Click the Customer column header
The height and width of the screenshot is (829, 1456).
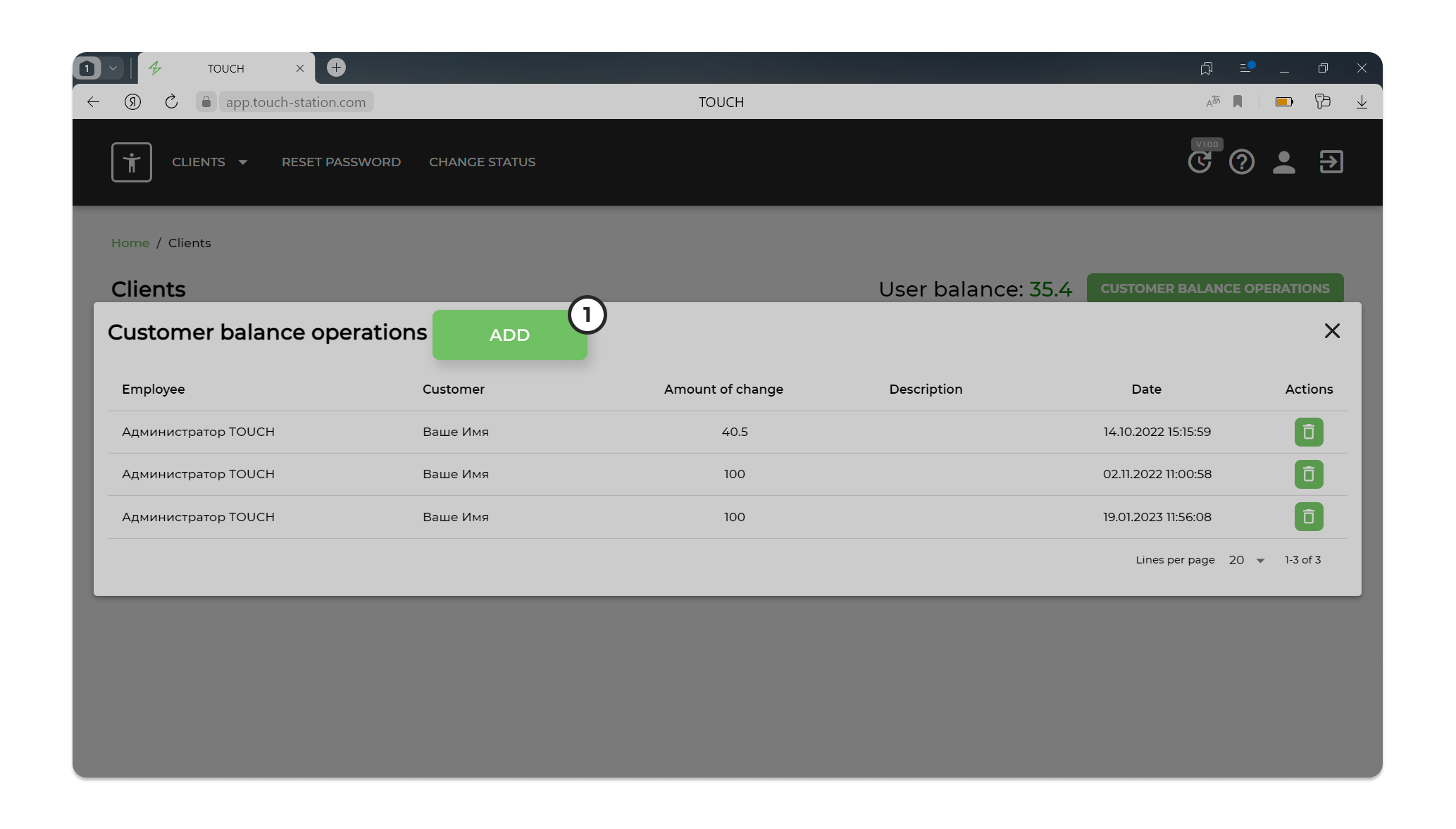454,389
